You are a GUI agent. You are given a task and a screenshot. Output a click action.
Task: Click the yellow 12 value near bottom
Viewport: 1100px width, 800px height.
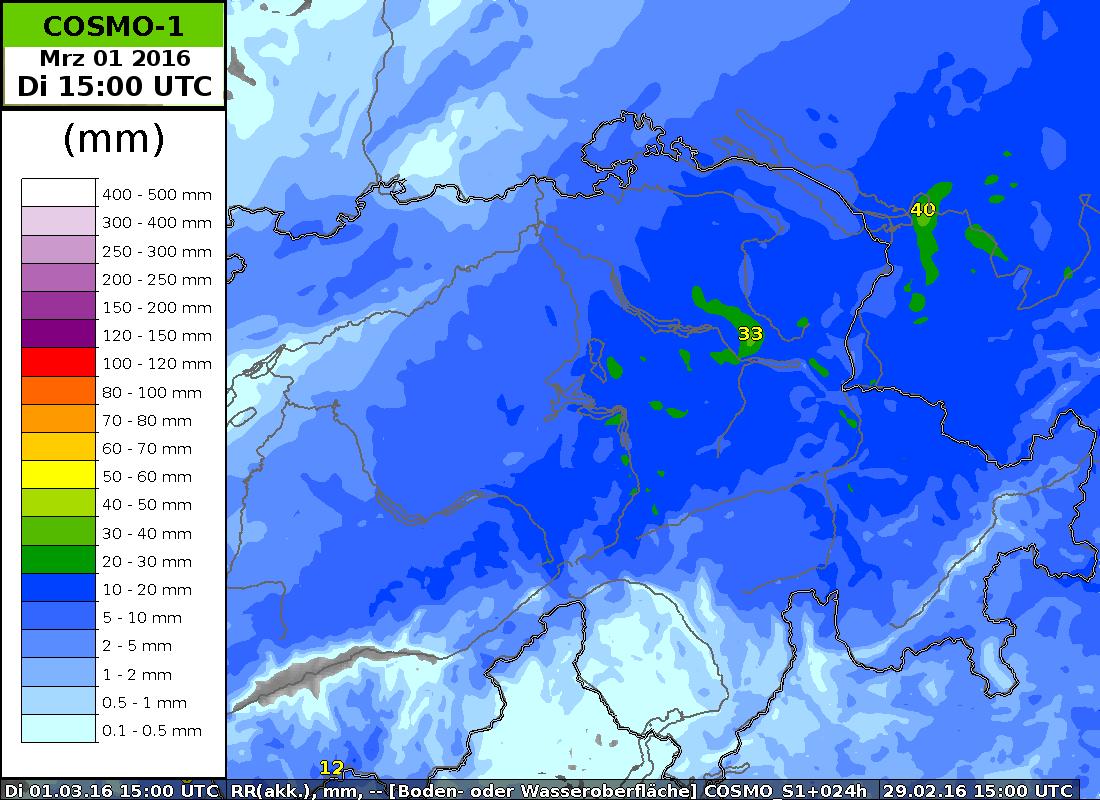(x=331, y=768)
